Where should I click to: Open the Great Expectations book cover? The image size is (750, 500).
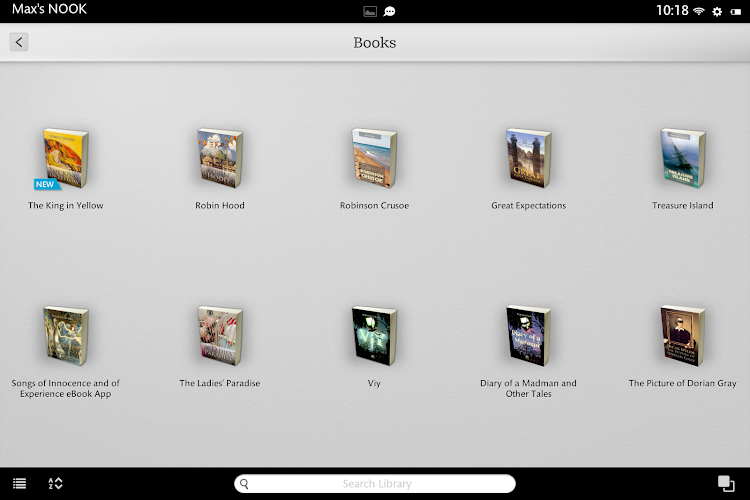529,158
